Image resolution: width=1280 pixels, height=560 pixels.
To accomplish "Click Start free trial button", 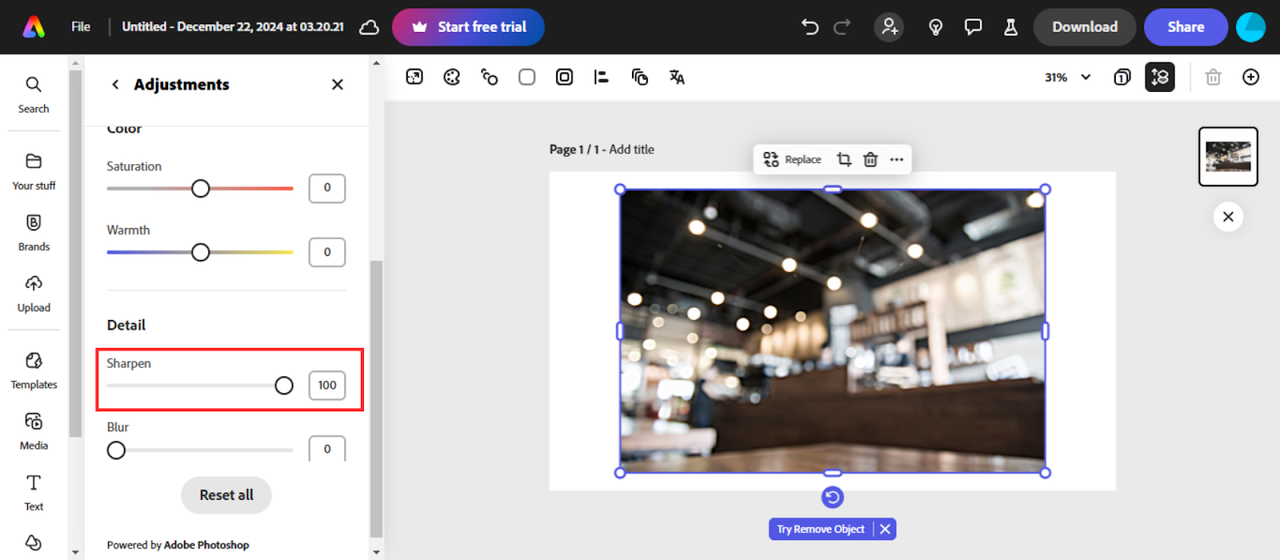I will tap(468, 27).
